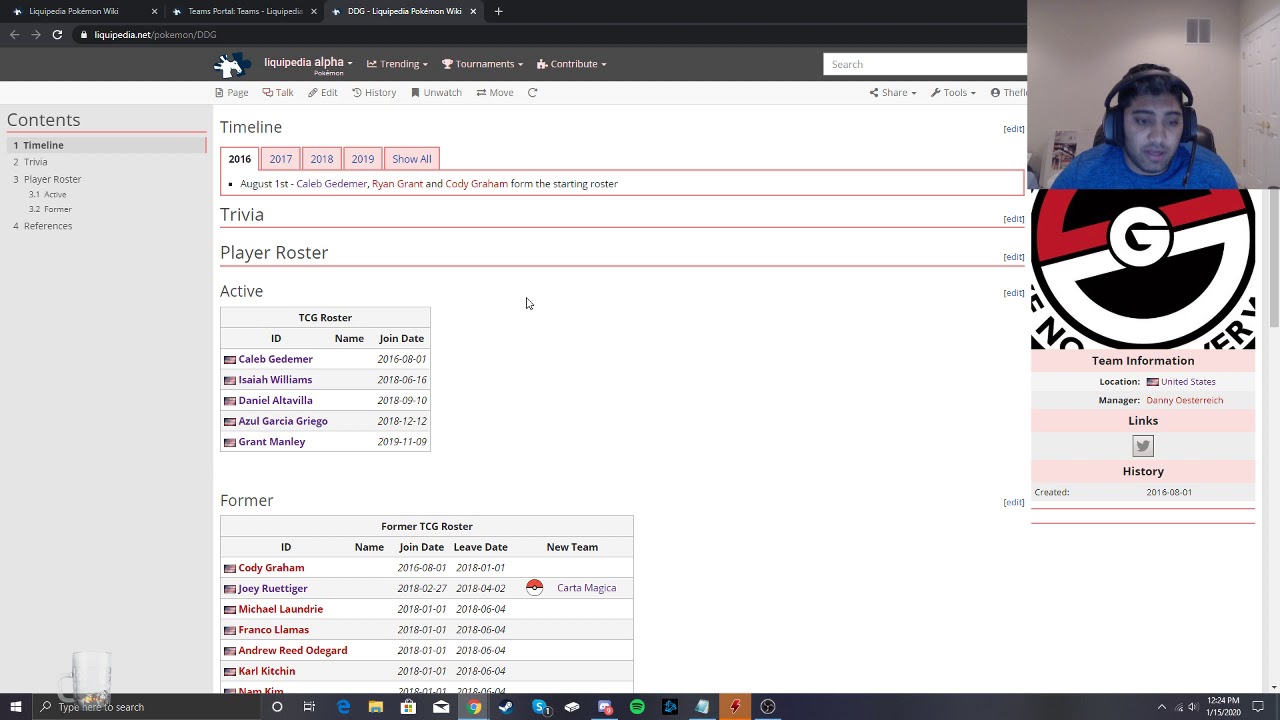Screen dimensions: 1280x720
Task: Open Michael Laundrie player page
Action: [280, 609]
